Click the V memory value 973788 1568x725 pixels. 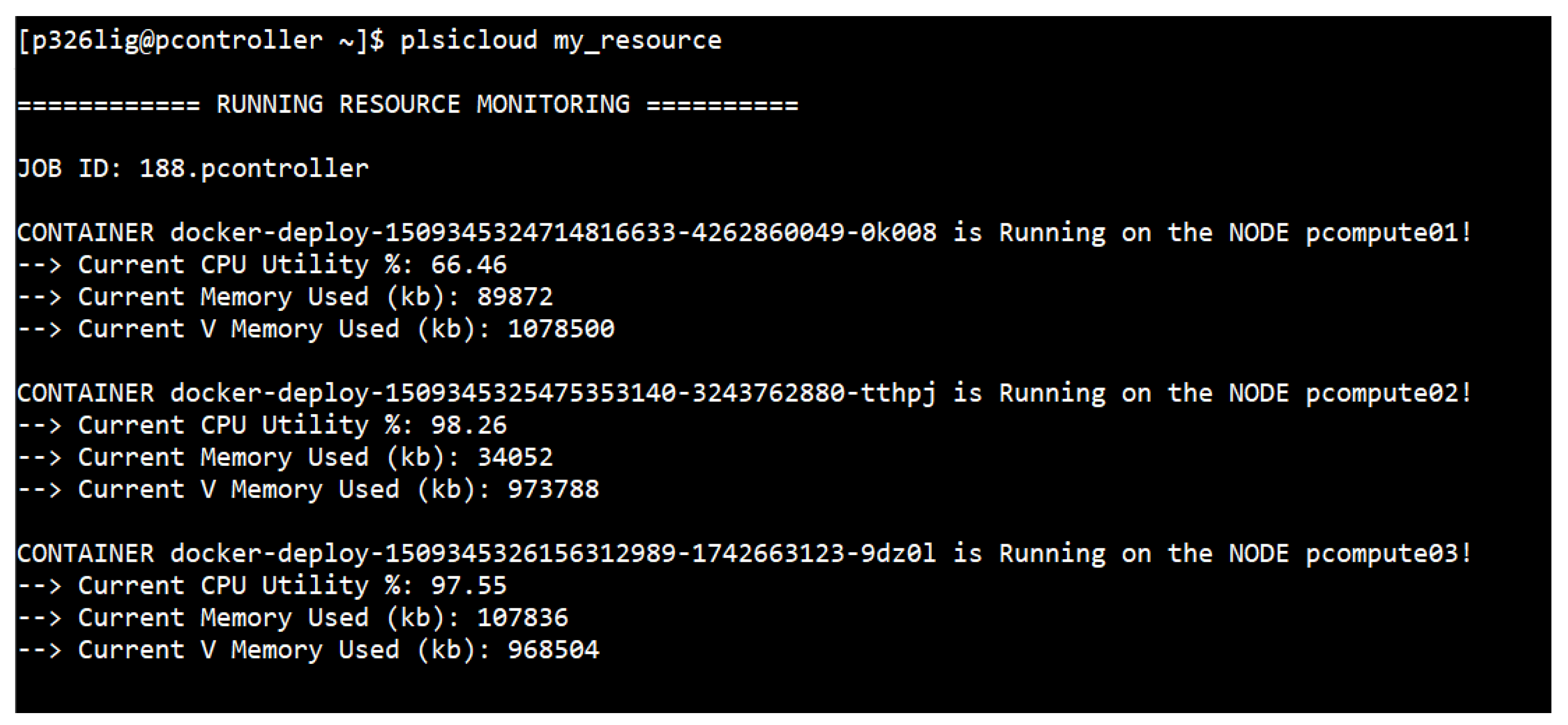click(x=553, y=489)
